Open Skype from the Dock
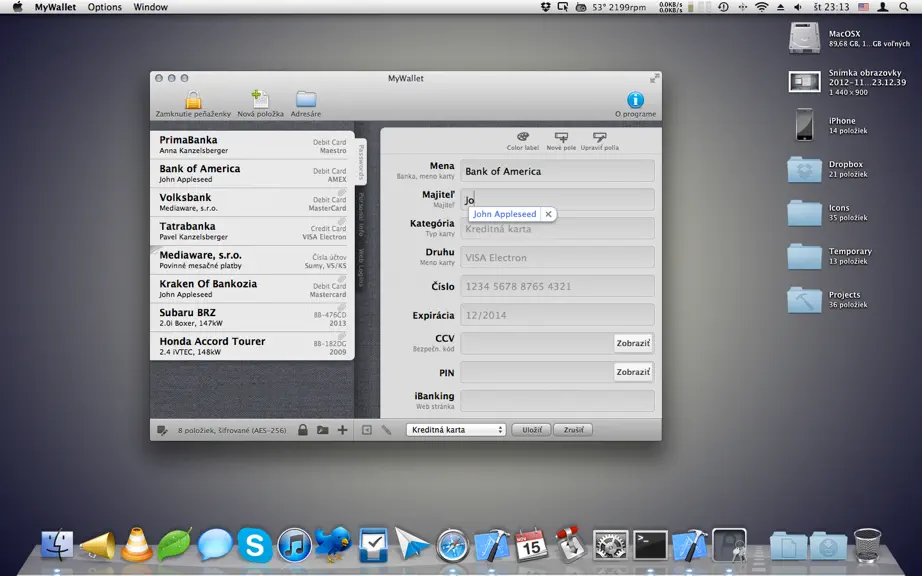The width and height of the screenshot is (922, 576). (x=255, y=544)
